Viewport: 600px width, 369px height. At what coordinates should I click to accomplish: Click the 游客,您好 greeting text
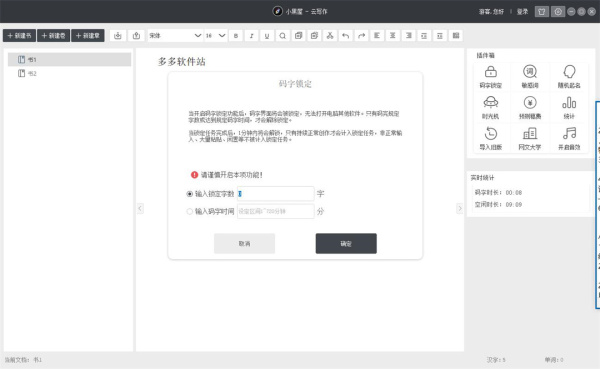click(x=491, y=12)
